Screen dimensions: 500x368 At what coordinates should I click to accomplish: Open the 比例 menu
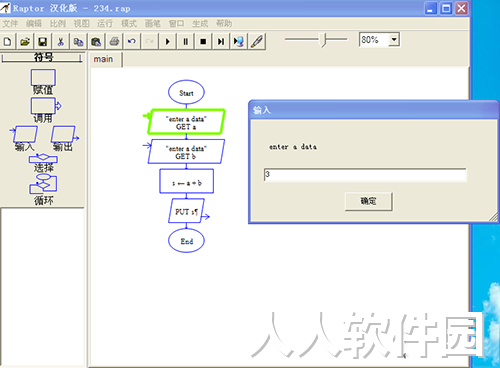coord(58,24)
